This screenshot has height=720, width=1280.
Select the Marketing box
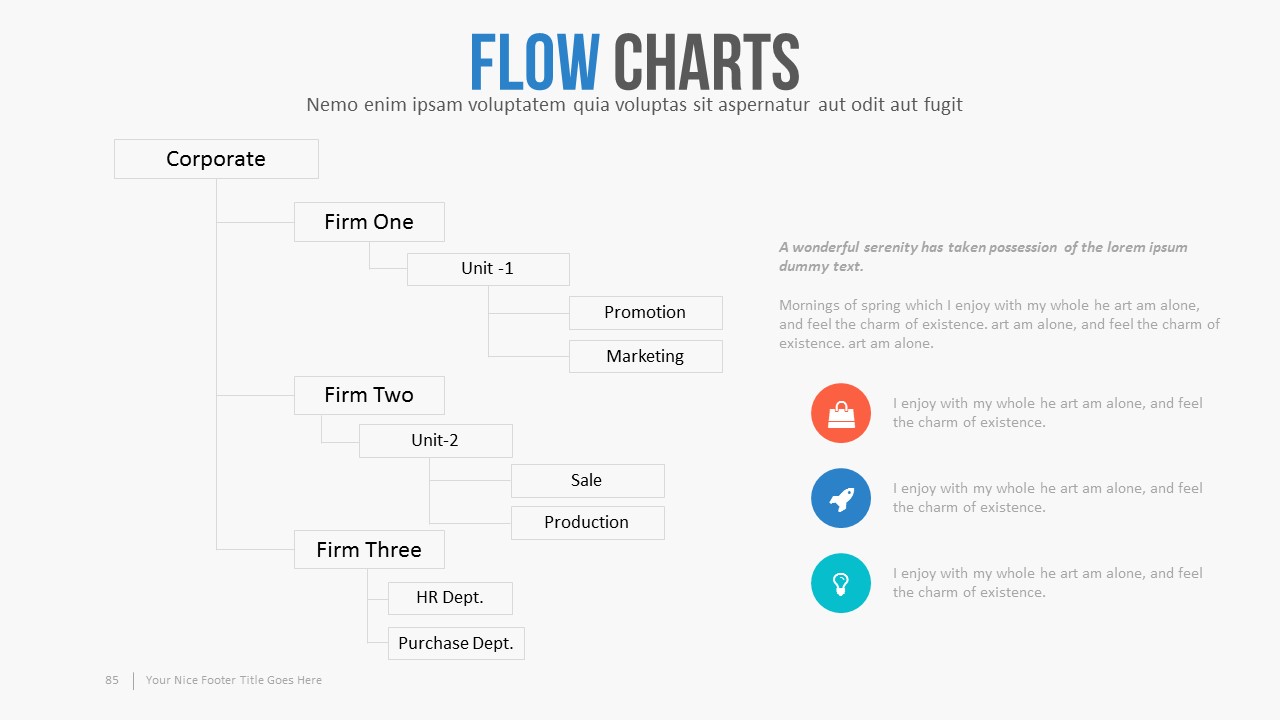[x=645, y=357]
